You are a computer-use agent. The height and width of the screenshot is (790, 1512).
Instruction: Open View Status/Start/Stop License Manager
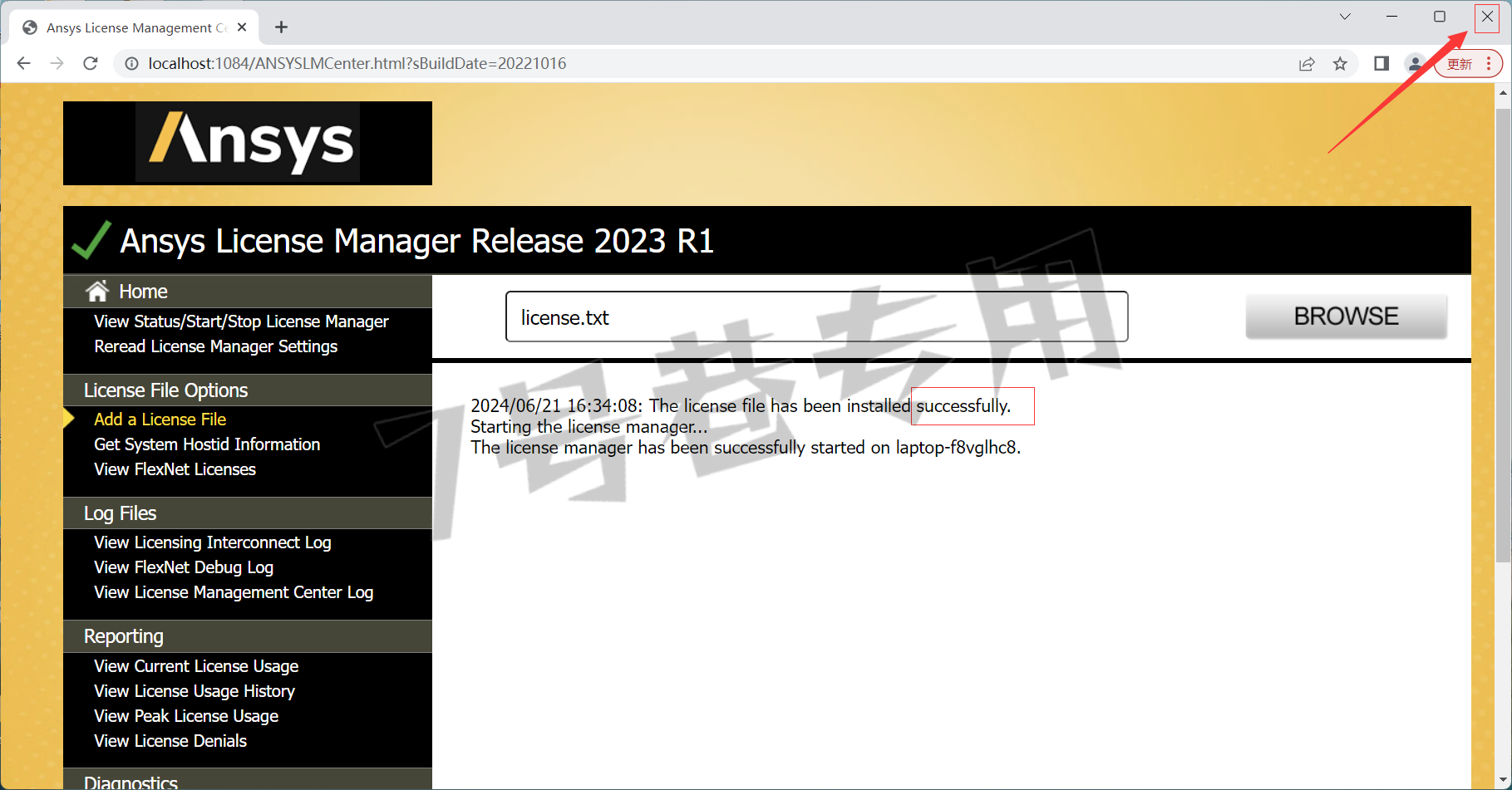pos(241,321)
